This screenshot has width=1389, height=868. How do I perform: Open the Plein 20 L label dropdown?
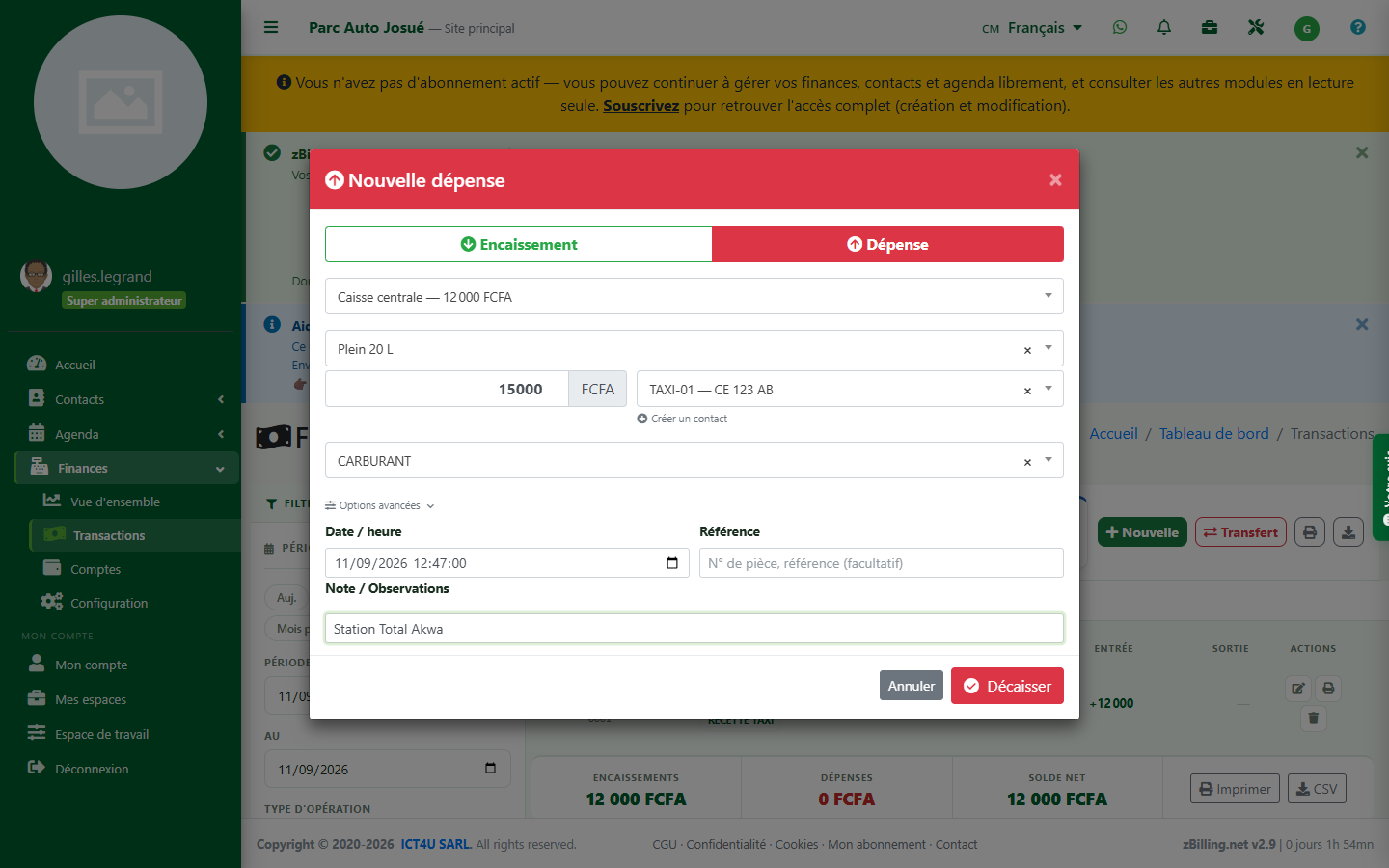[x=694, y=348]
